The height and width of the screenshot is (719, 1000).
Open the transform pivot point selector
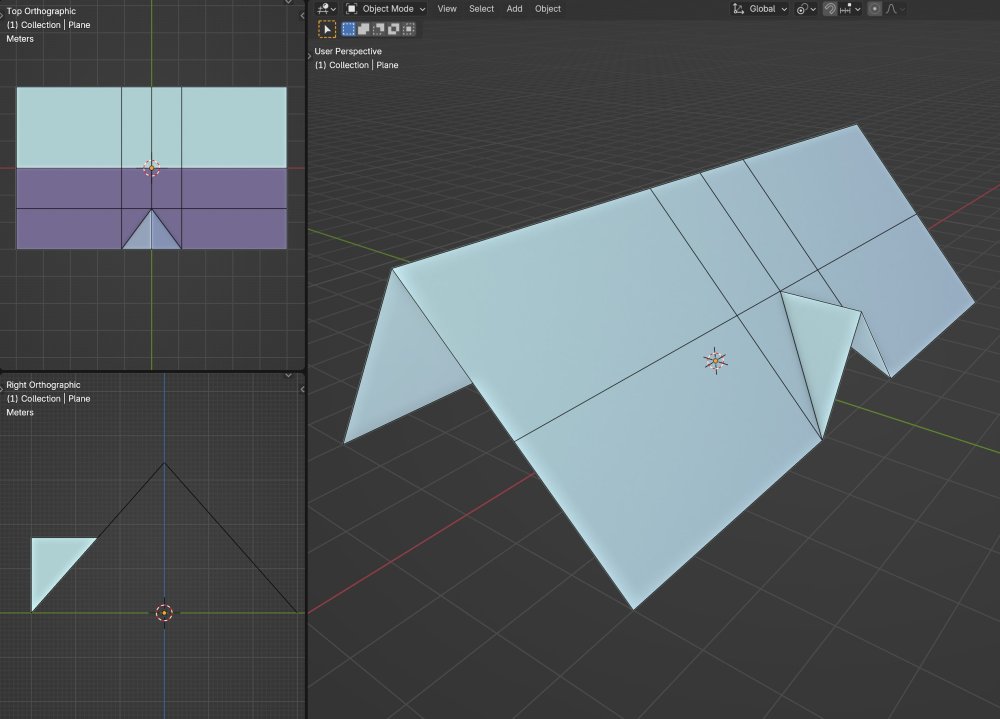[x=806, y=9]
